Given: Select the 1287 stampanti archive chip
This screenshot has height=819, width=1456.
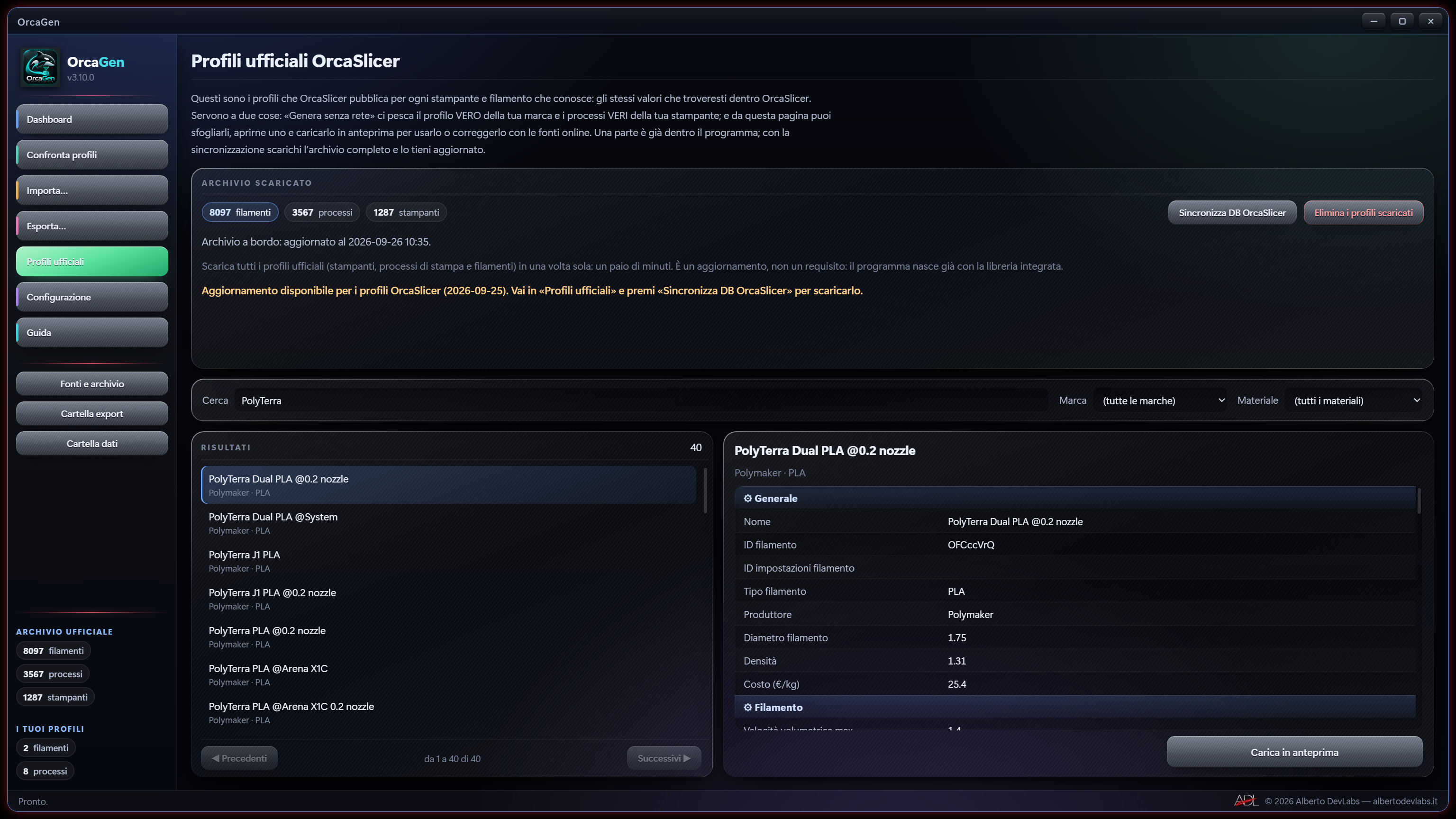Looking at the screenshot, I should 406,212.
